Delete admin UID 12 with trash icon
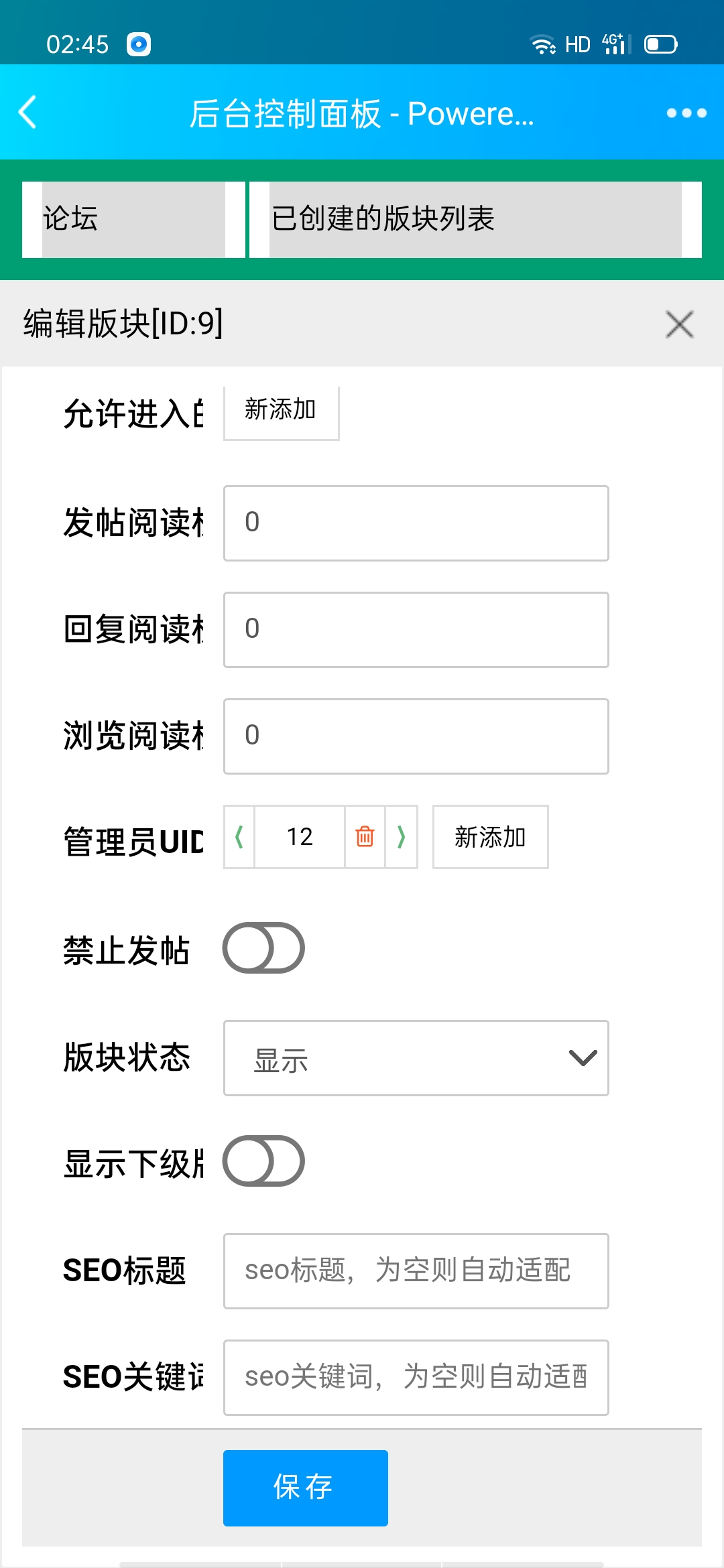This screenshot has width=724, height=1568. (x=365, y=837)
